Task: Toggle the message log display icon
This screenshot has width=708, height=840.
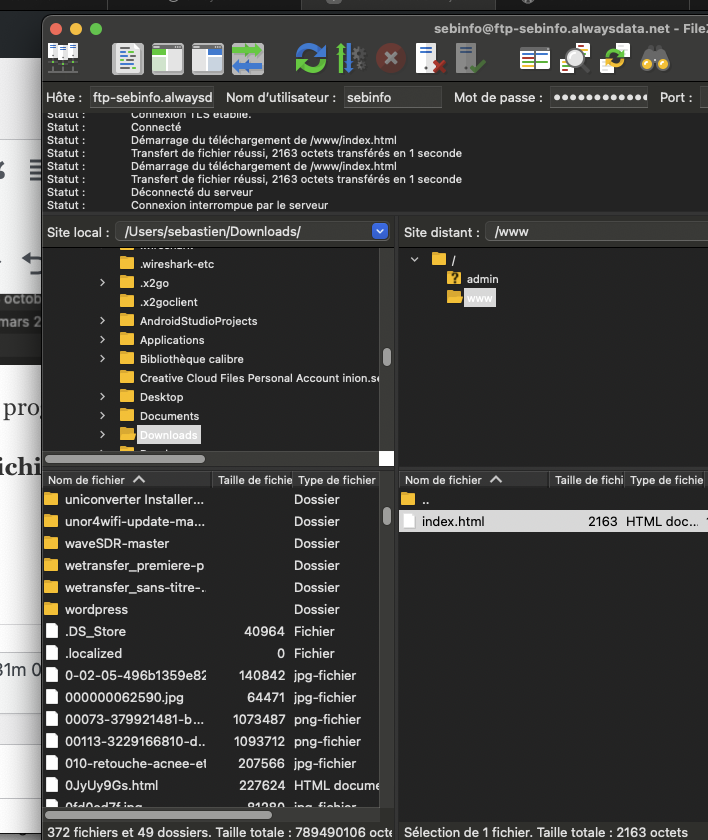Action: (x=128, y=57)
